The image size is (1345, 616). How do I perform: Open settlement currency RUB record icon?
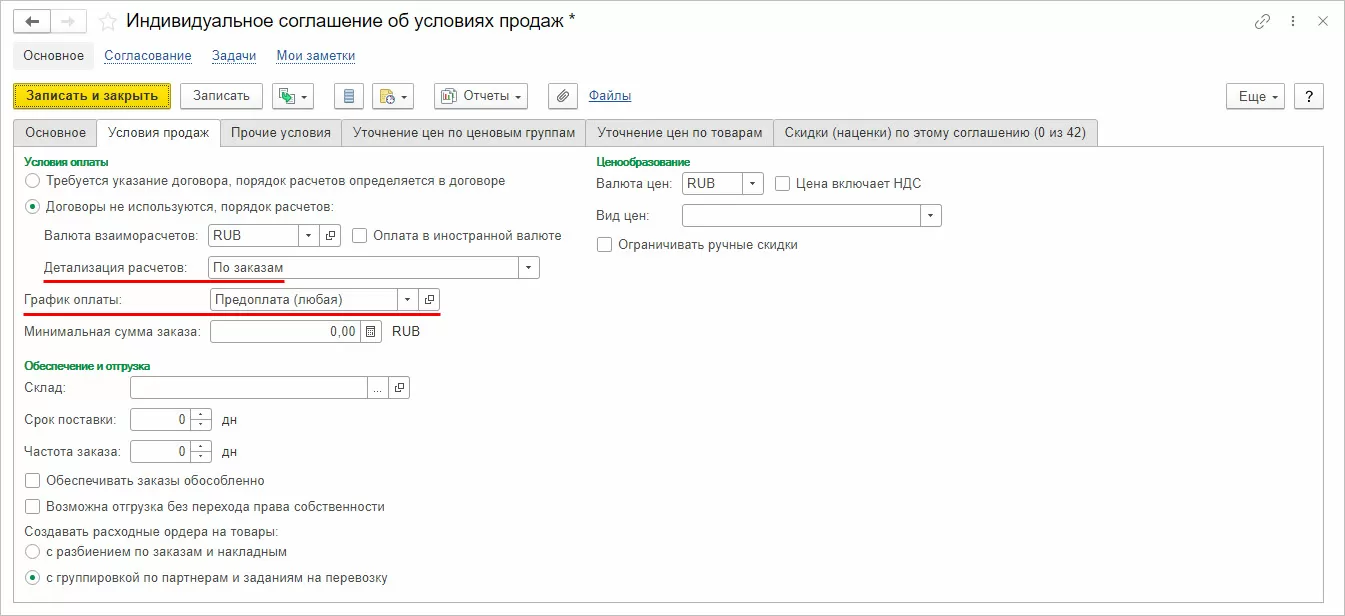point(331,236)
